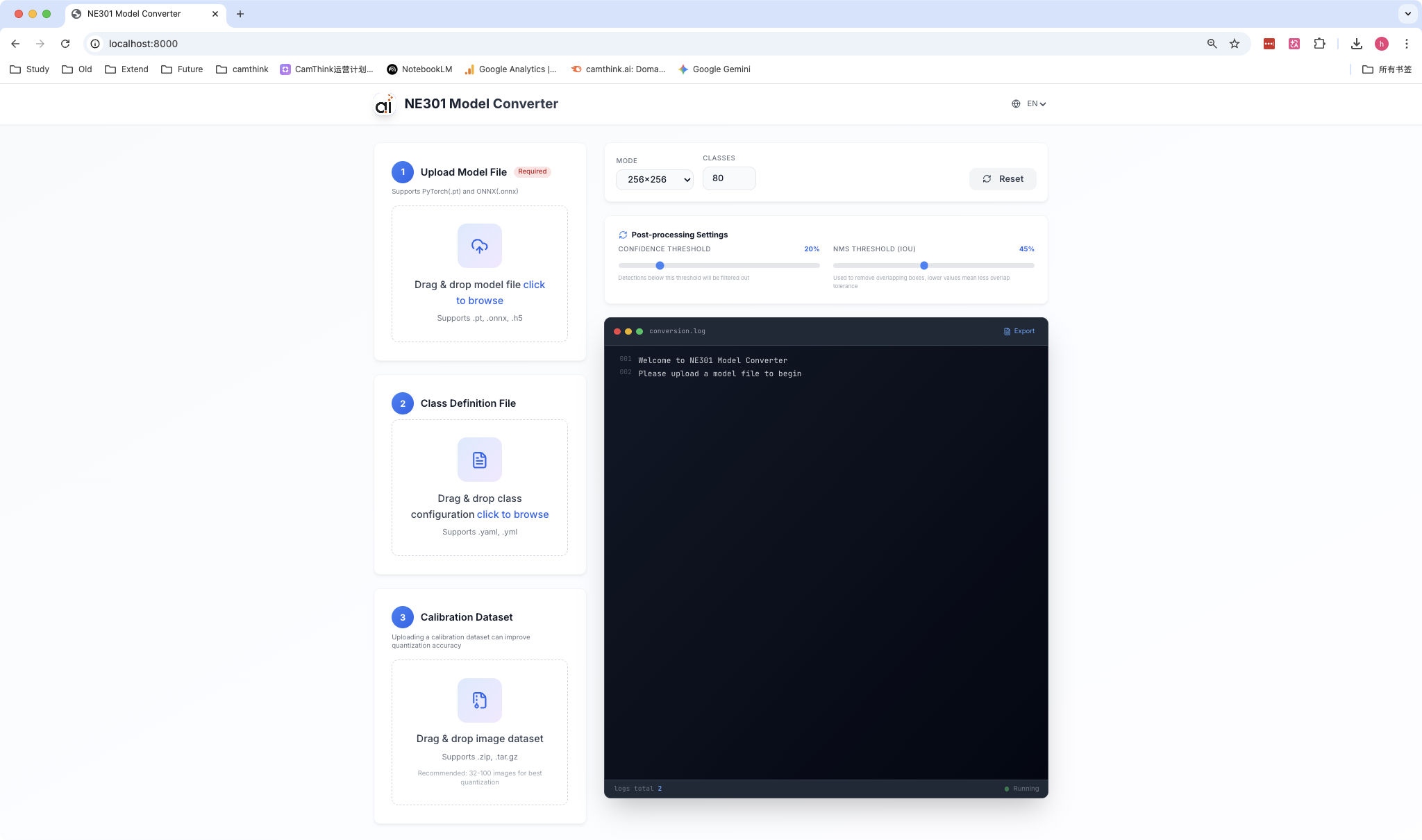Expand the EN language selector

coord(1036,103)
